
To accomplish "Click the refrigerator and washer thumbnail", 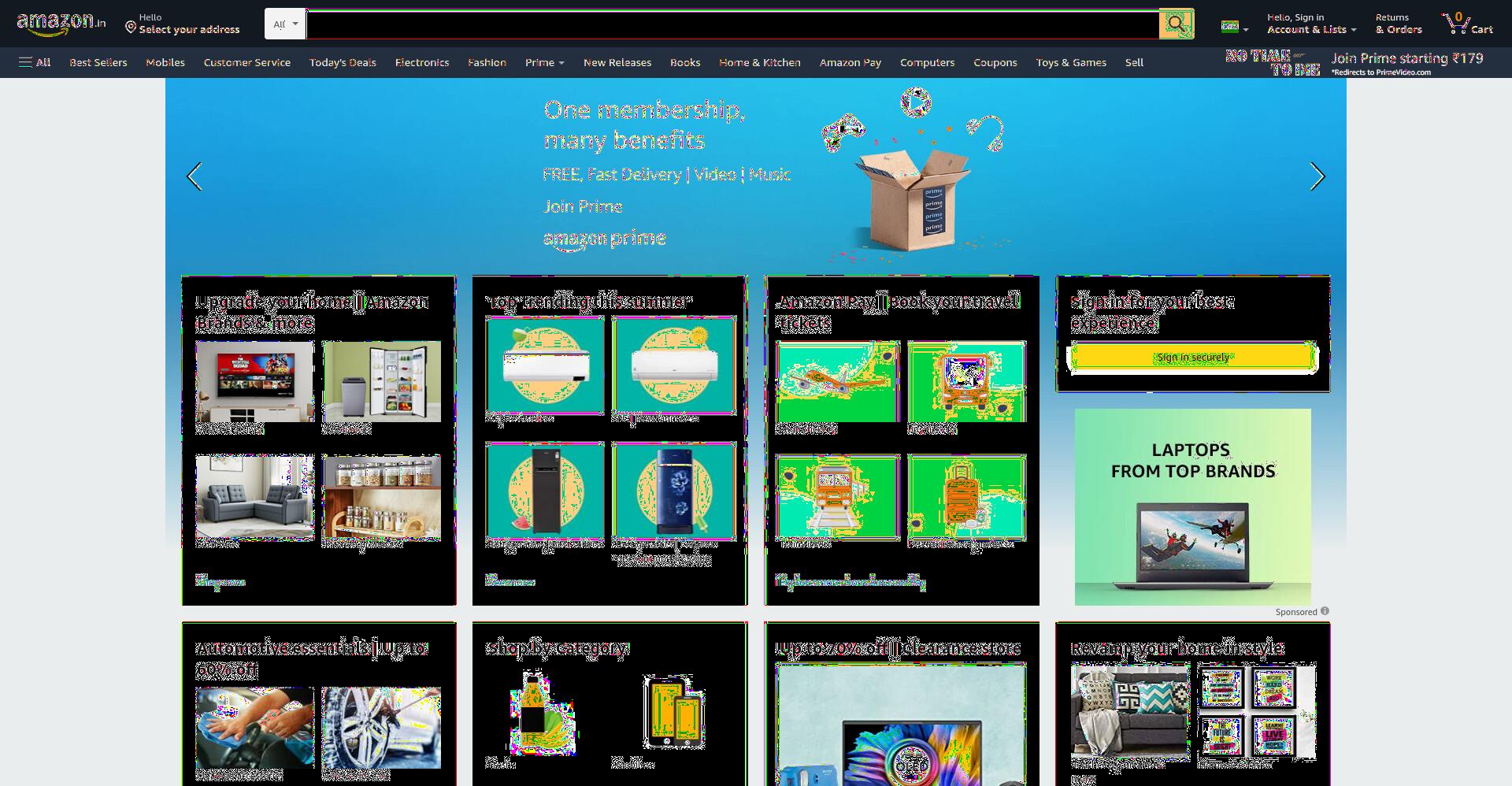I will (x=381, y=382).
